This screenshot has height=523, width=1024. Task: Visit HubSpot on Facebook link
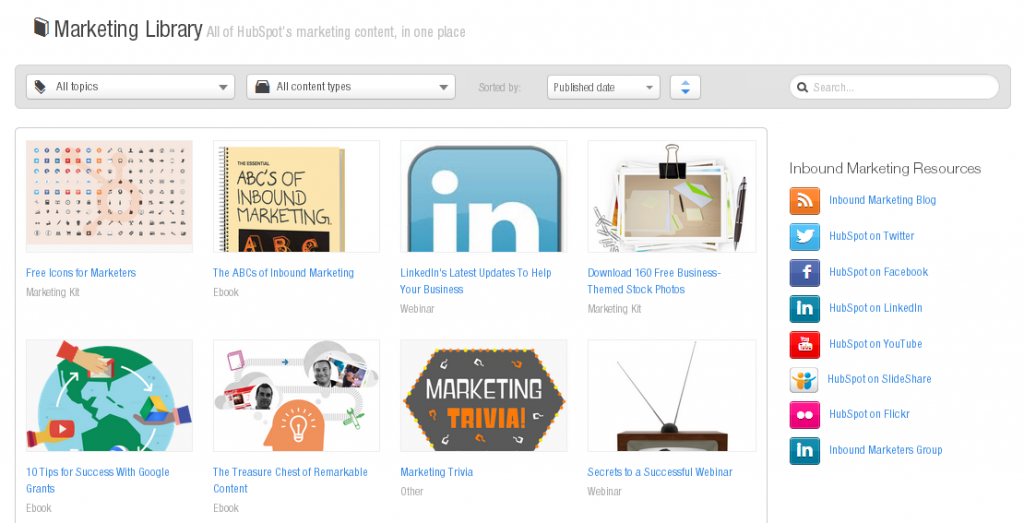pyautogui.click(x=878, y=272)
